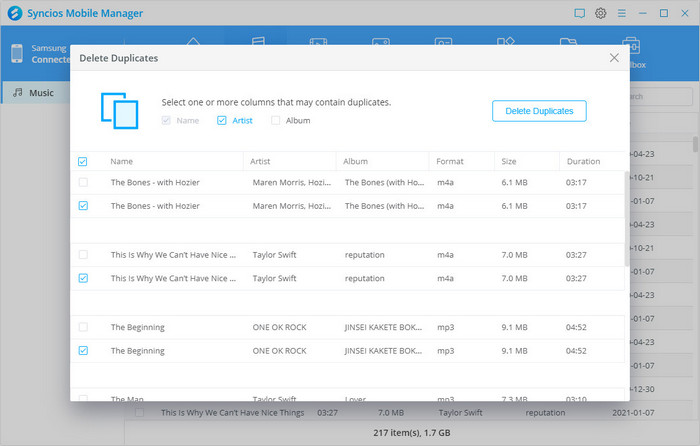Sort by Name column header
This screenshot has height=446, width=700.
[121, 162]
